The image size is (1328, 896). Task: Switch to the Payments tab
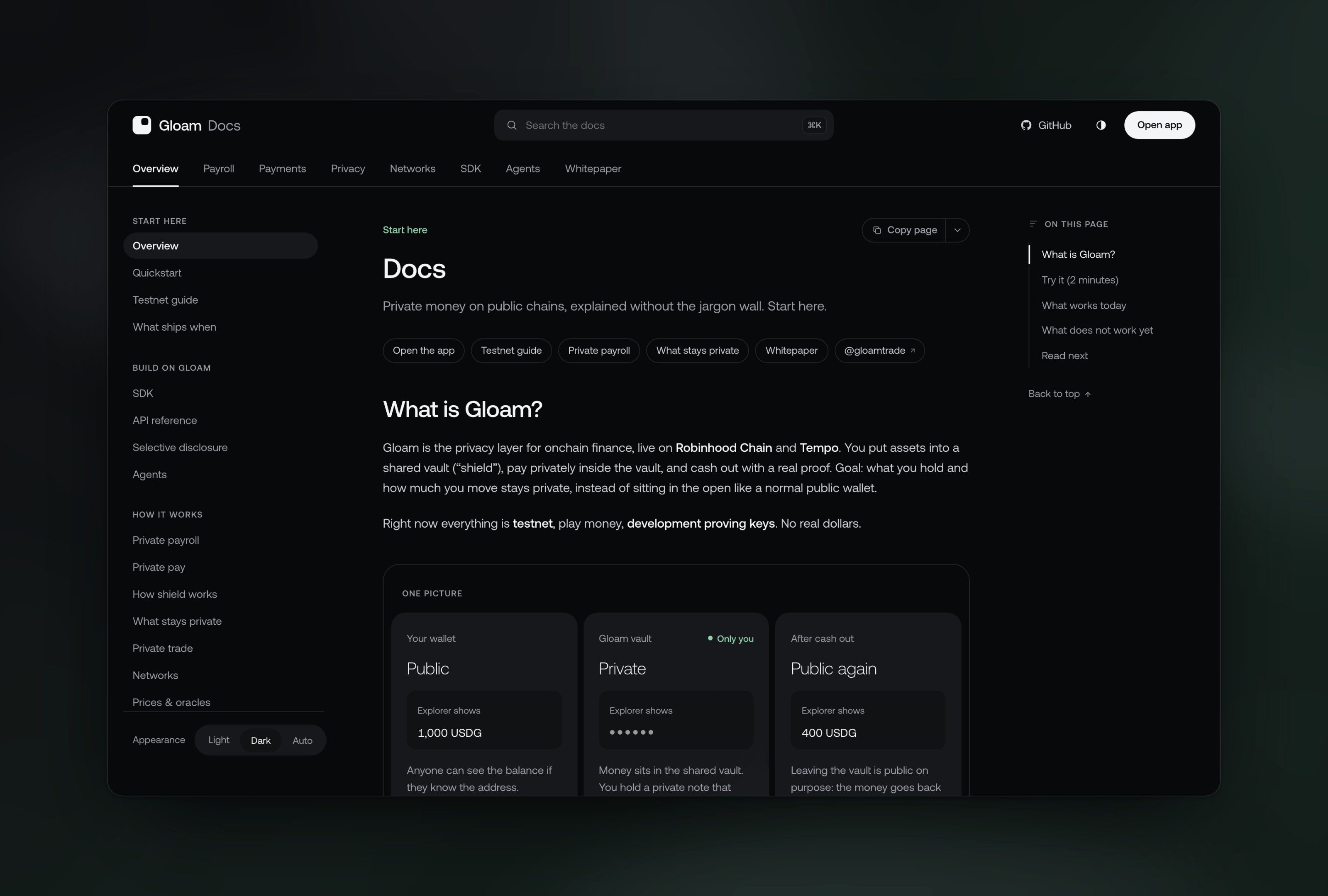pyautogui.click(x=282, y=168)
